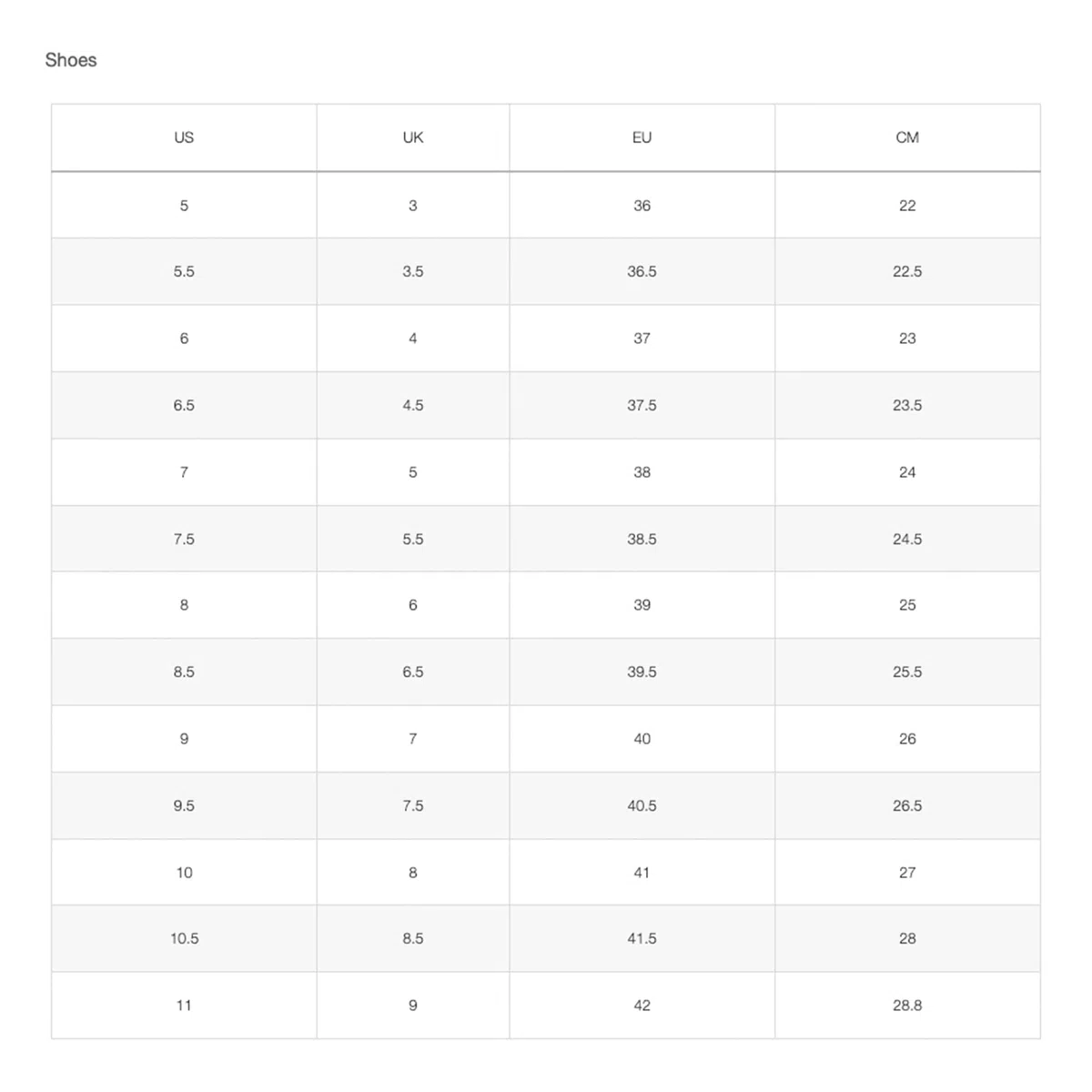This screenshot has width=1092, height=1092.
Task: Click CM value 23.5 cell
Action: (x=907, y=405)
